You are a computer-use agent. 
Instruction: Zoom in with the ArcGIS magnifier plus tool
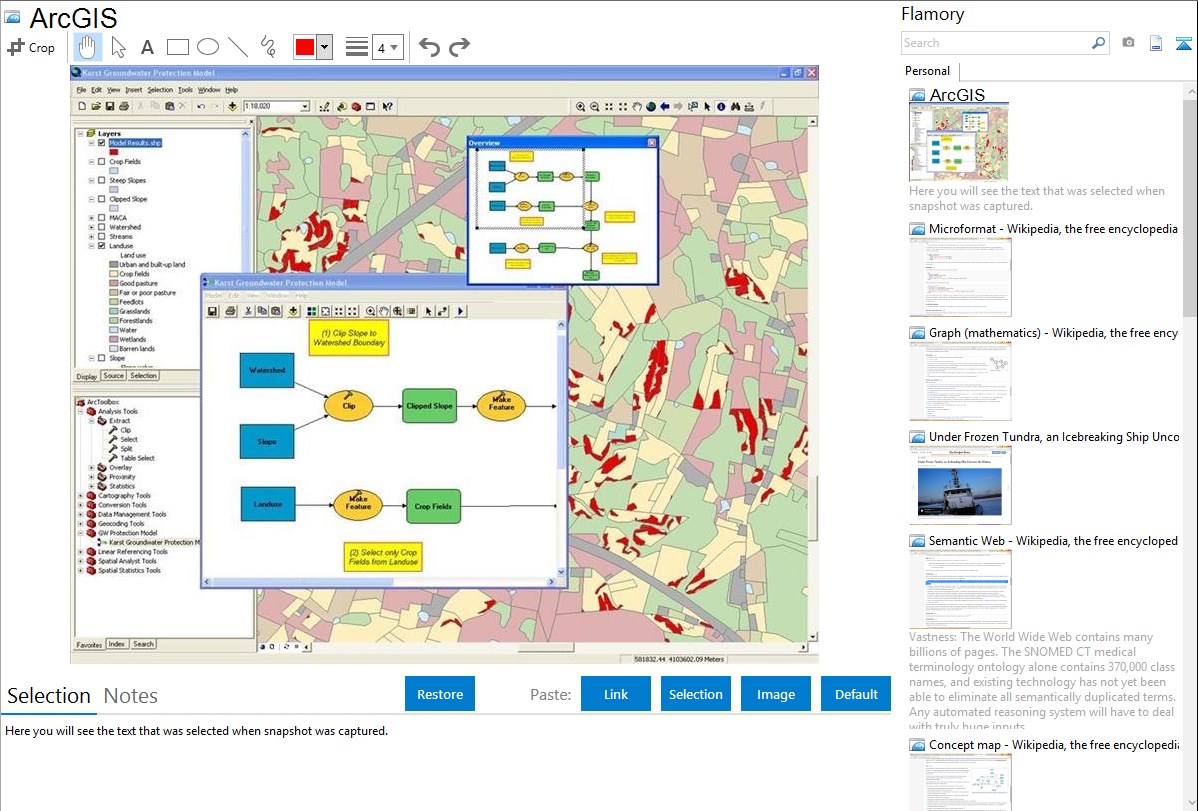[581, 107]
